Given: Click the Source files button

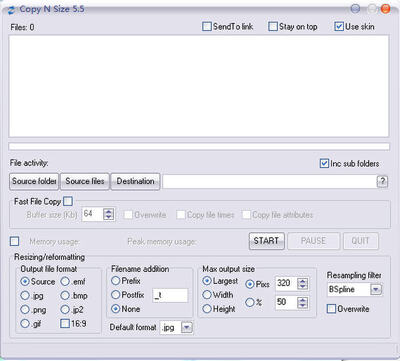Looking at the screenshot, I should click(85, 182).
